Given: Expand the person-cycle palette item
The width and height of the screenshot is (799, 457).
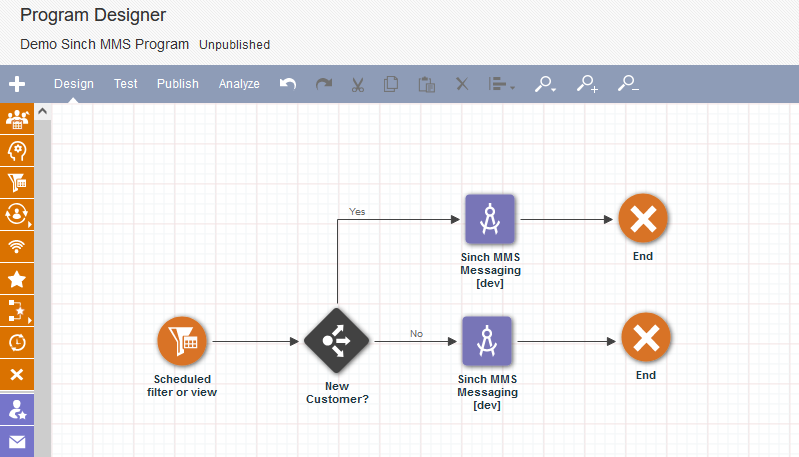Looking at the screenshot, I should pos(17,215).
